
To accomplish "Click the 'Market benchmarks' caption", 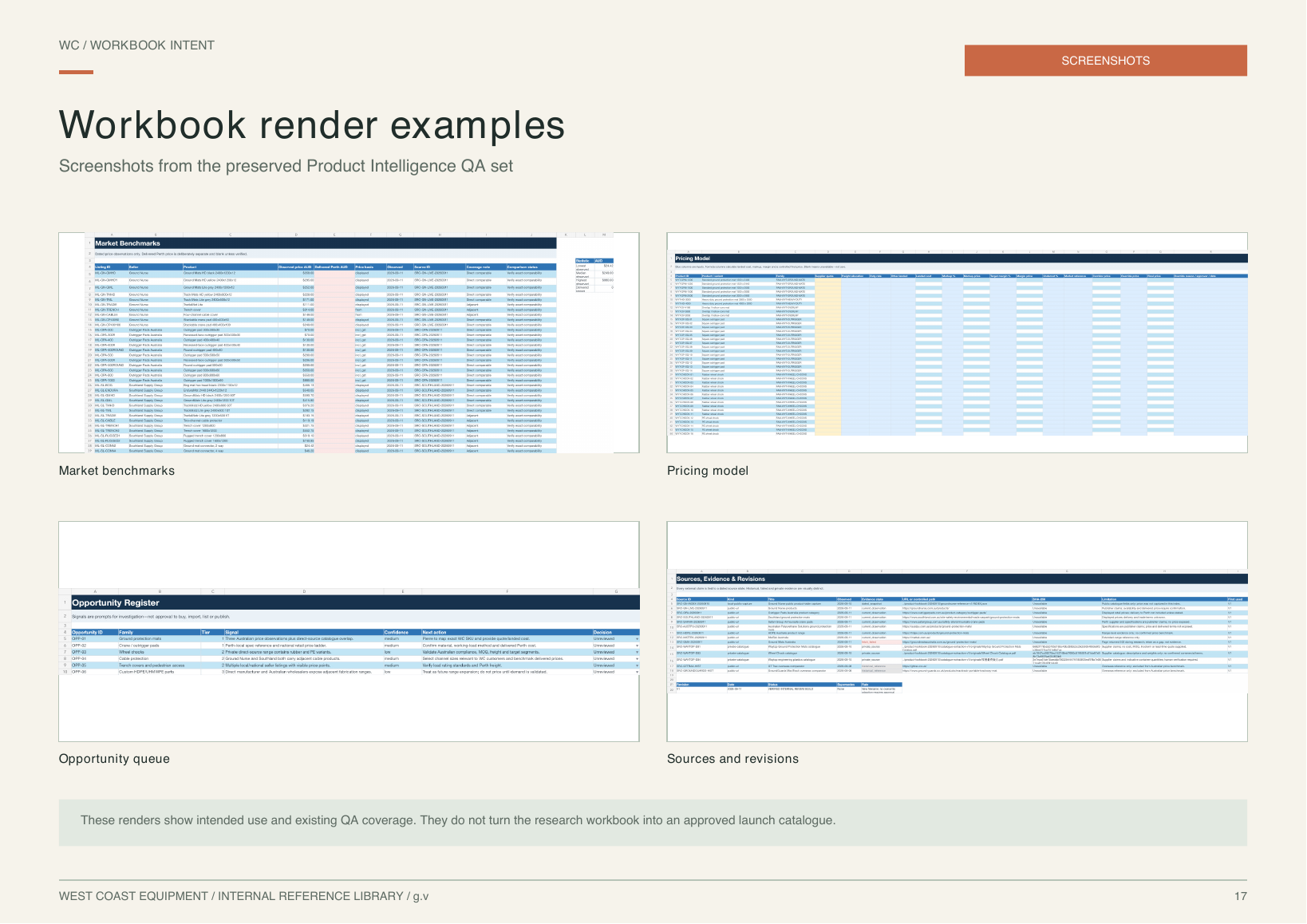I will tap(116, 471).
